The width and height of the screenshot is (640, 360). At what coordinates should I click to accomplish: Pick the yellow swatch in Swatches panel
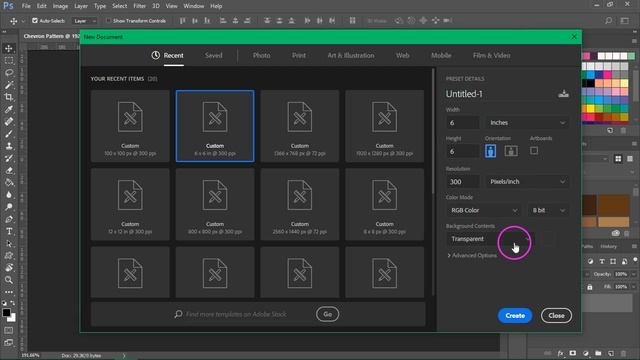[590, 109]
